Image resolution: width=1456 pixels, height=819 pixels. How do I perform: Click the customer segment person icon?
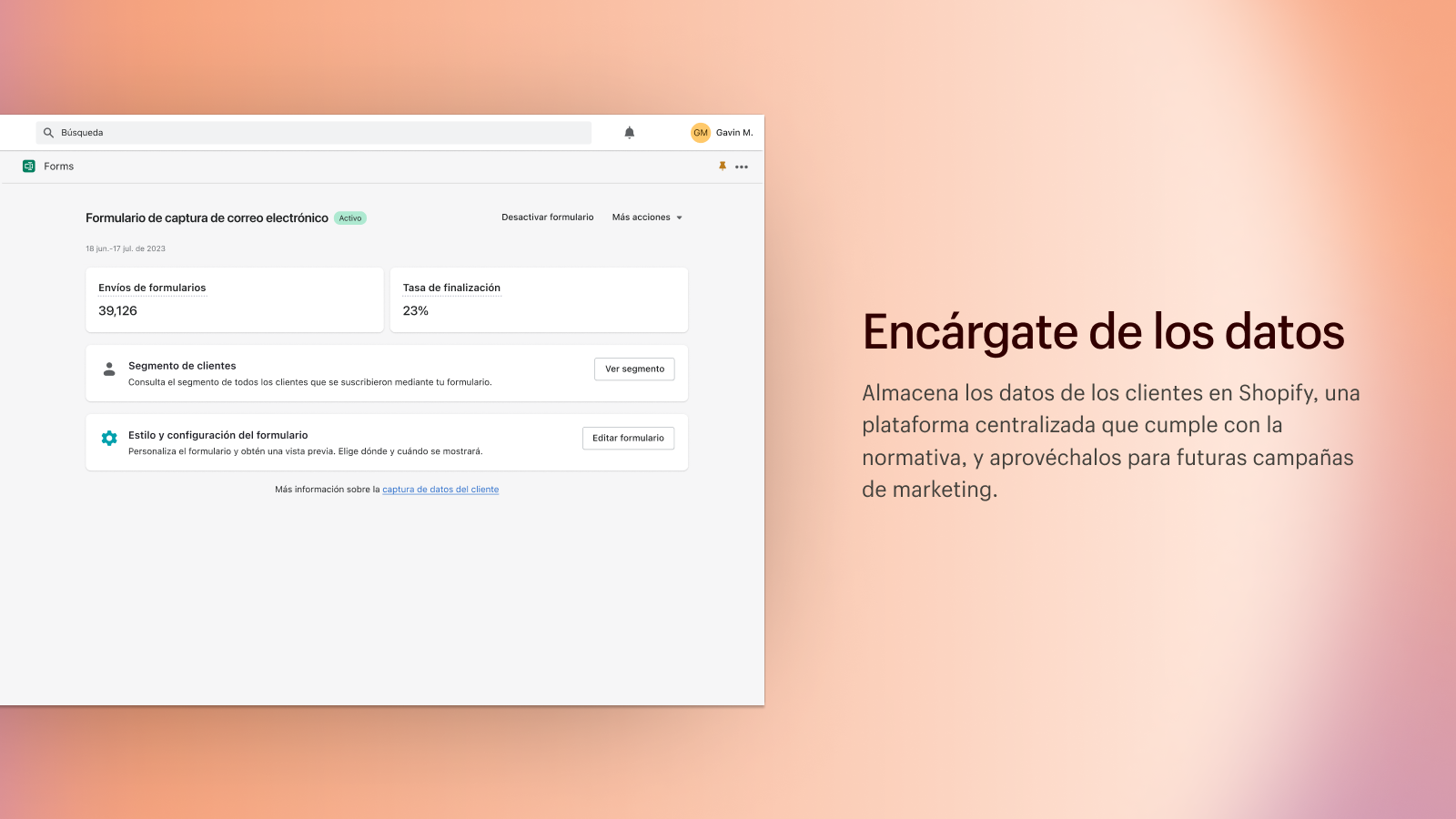pos(109,369)
